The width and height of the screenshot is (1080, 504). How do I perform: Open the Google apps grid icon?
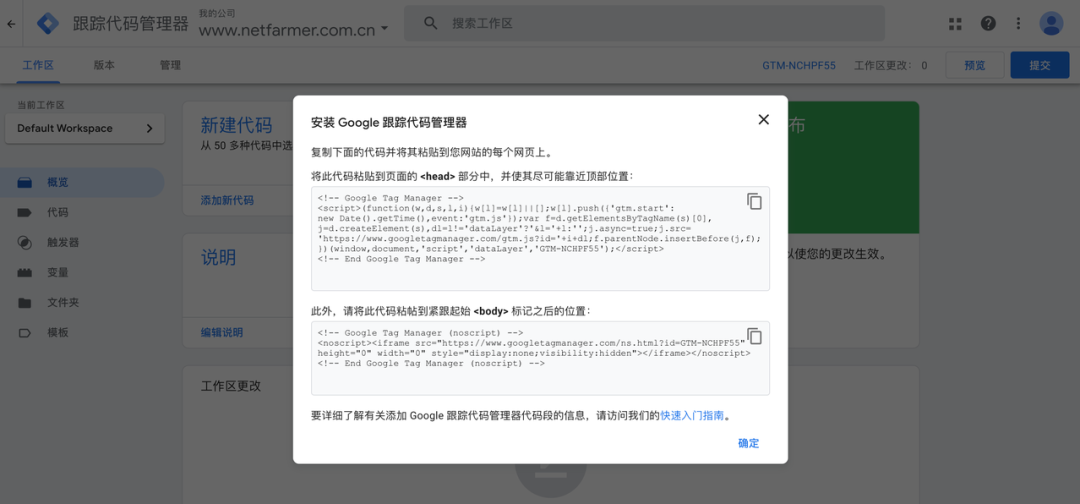[955, 24]
